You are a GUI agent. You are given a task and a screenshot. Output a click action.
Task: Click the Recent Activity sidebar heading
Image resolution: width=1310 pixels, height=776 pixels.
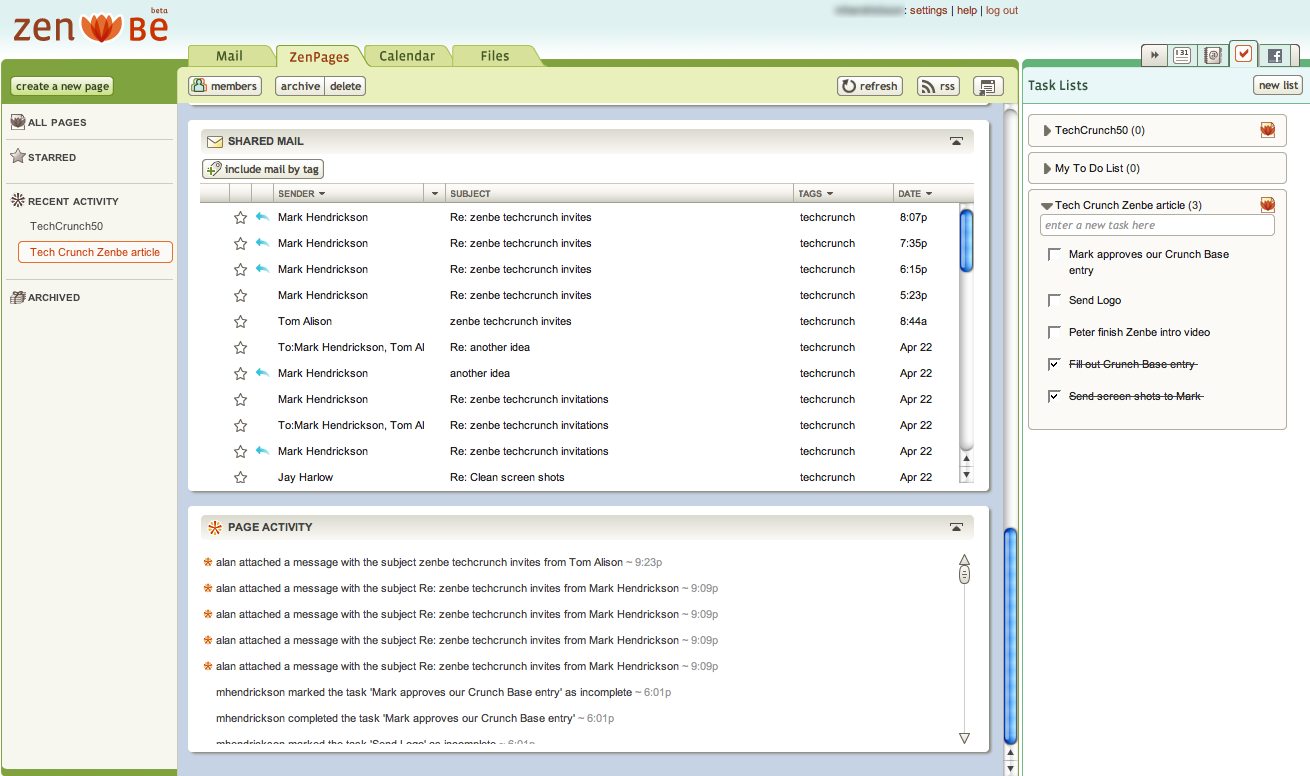click(64, 201)
